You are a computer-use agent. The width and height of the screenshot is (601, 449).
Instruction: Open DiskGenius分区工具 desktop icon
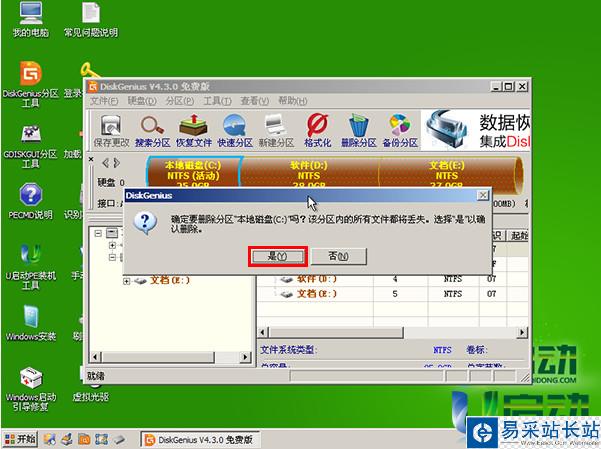31,84
